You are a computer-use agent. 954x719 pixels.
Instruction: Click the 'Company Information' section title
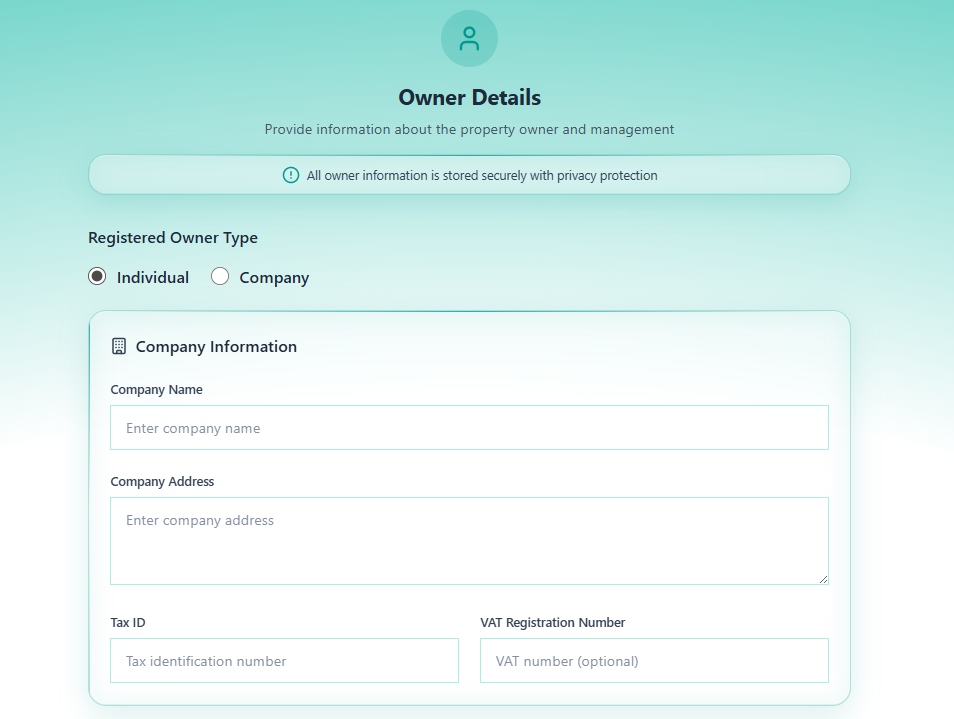216,347
